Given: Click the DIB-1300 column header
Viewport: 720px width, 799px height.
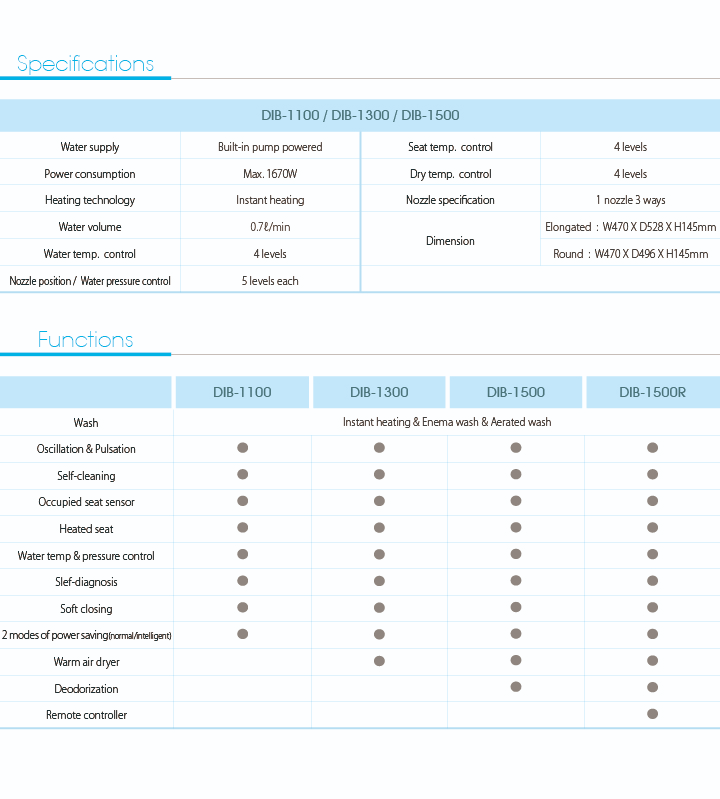Looking at the screenshot, I should [379, 392].
